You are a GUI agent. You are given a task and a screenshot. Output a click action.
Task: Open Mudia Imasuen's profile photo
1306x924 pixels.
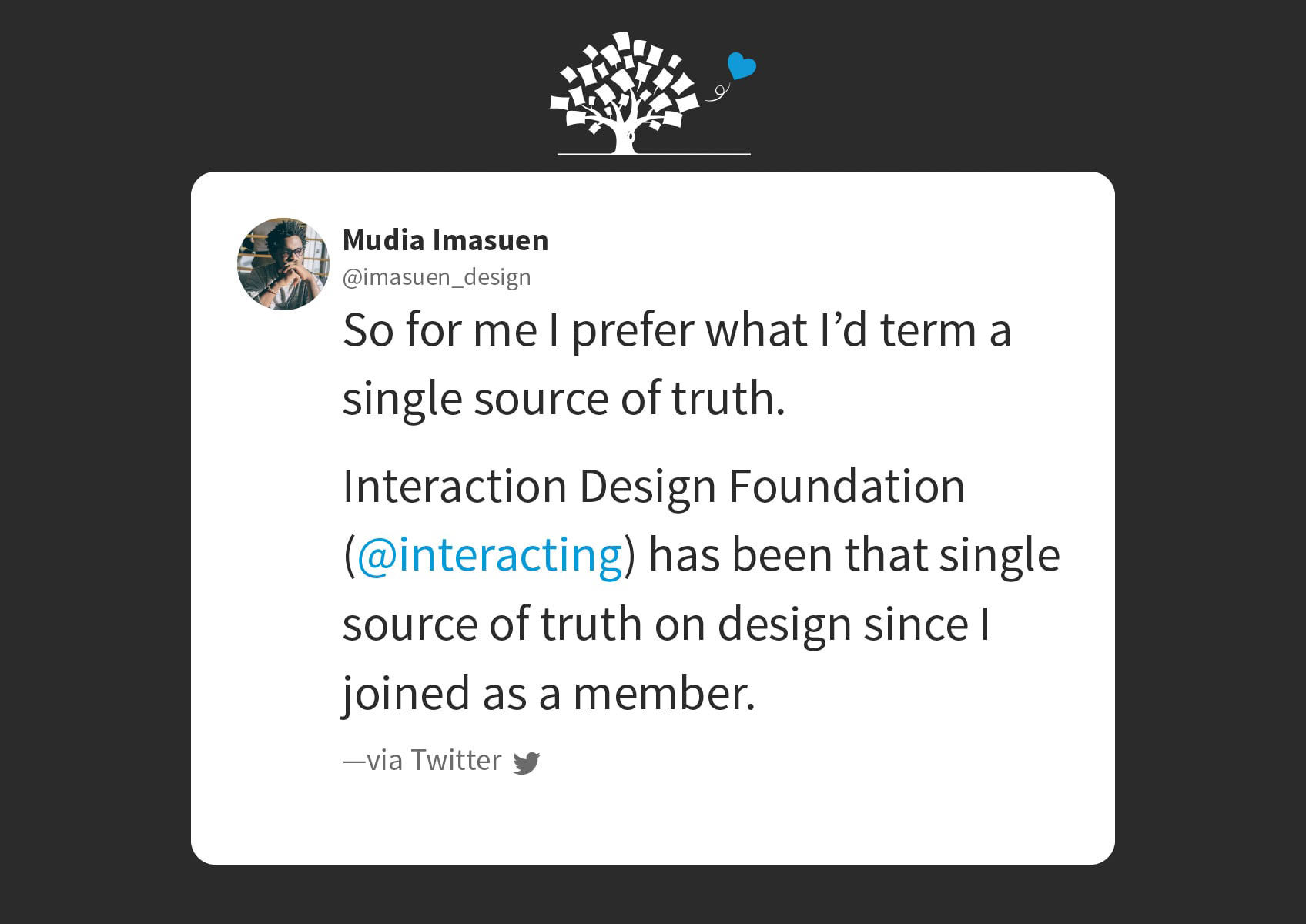click(x=283, y=264)
